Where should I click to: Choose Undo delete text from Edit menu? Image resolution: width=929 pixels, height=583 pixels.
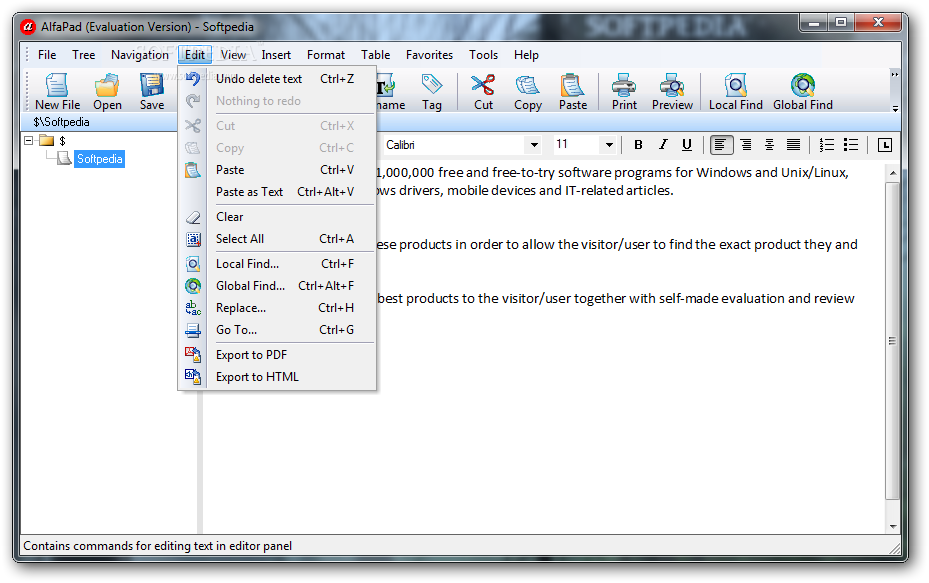[277, 79]
